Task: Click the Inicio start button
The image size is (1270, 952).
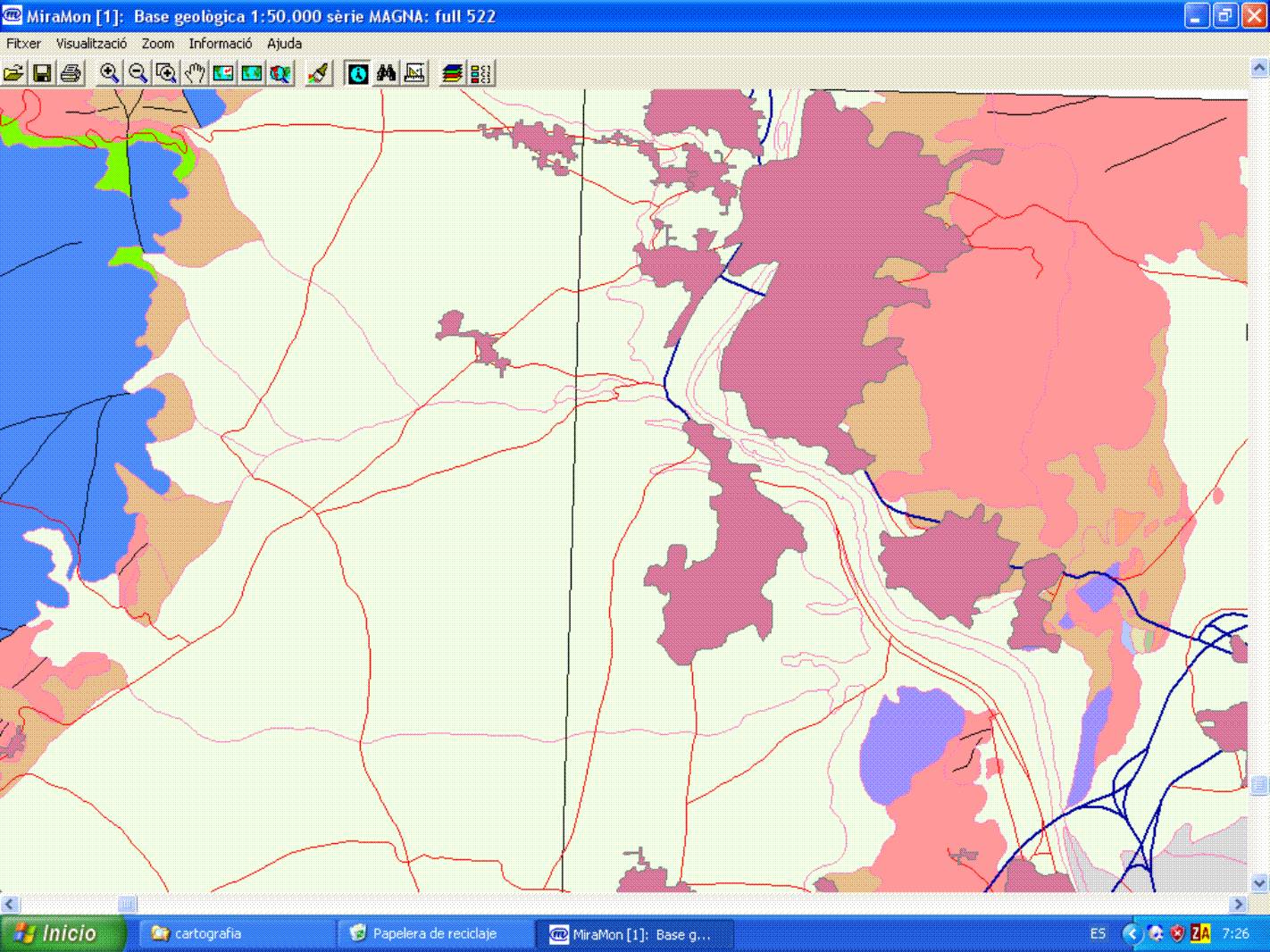Action: [x=61, y=933]
